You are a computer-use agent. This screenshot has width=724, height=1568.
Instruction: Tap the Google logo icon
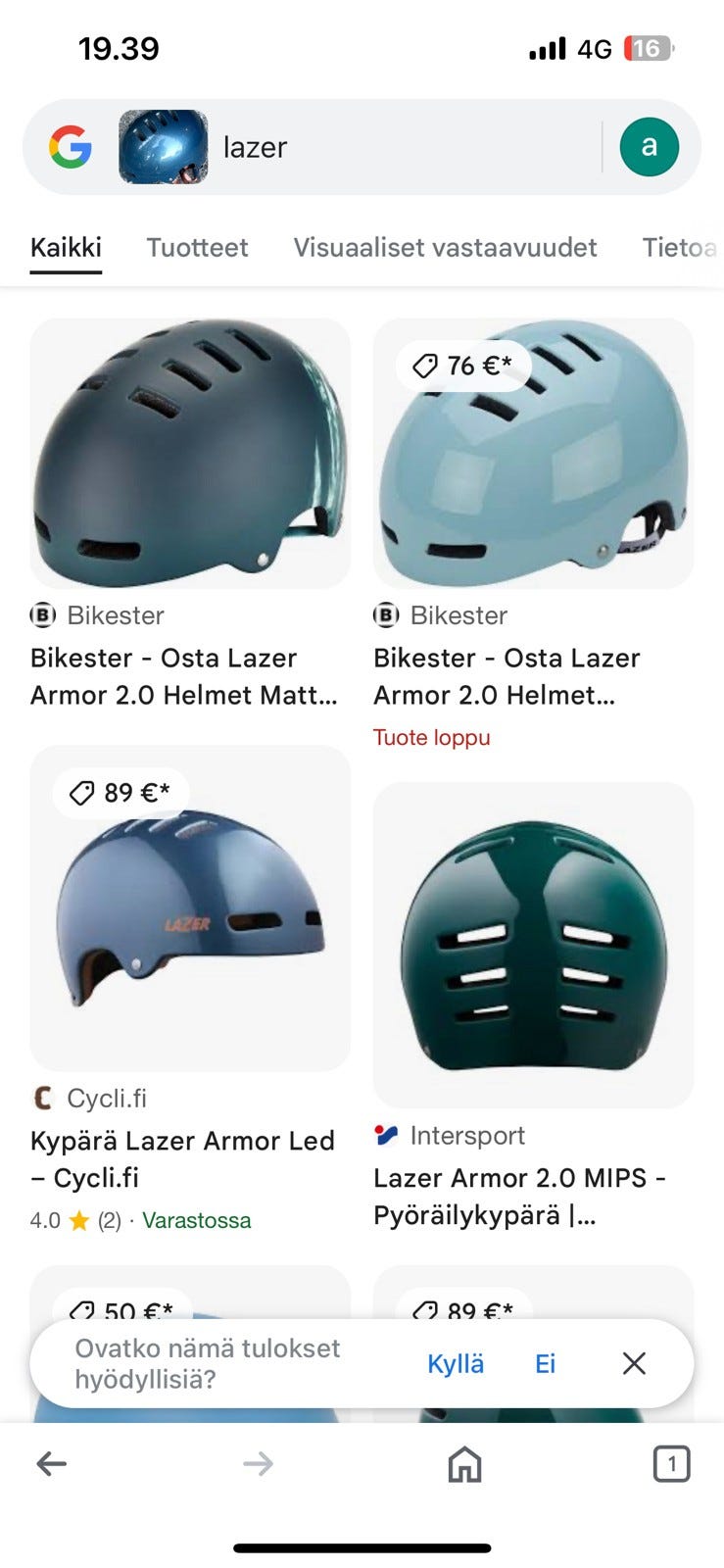pos(71,147)
